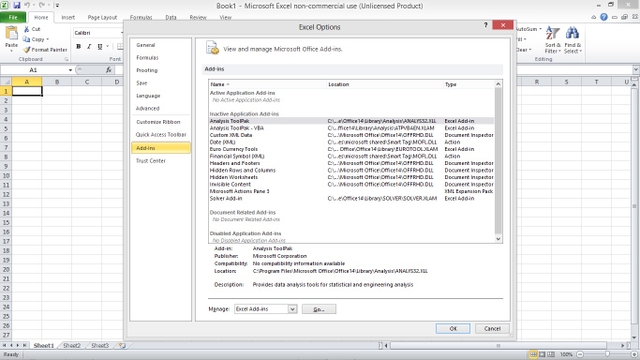Viewport: 640px width, 360px height.
Task: Open the File tab
Action: [13, 17]
